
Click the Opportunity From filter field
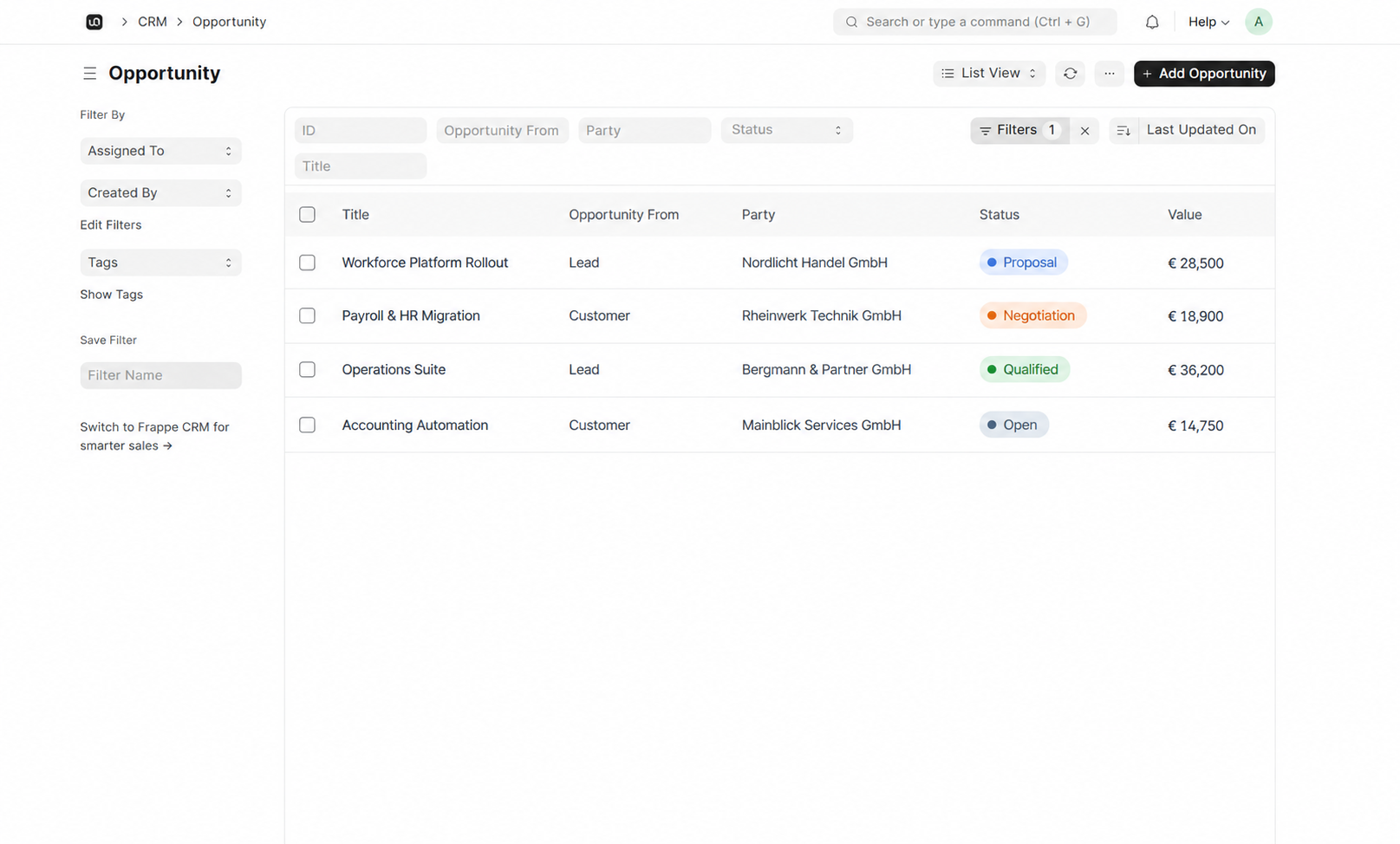(503, 131)
